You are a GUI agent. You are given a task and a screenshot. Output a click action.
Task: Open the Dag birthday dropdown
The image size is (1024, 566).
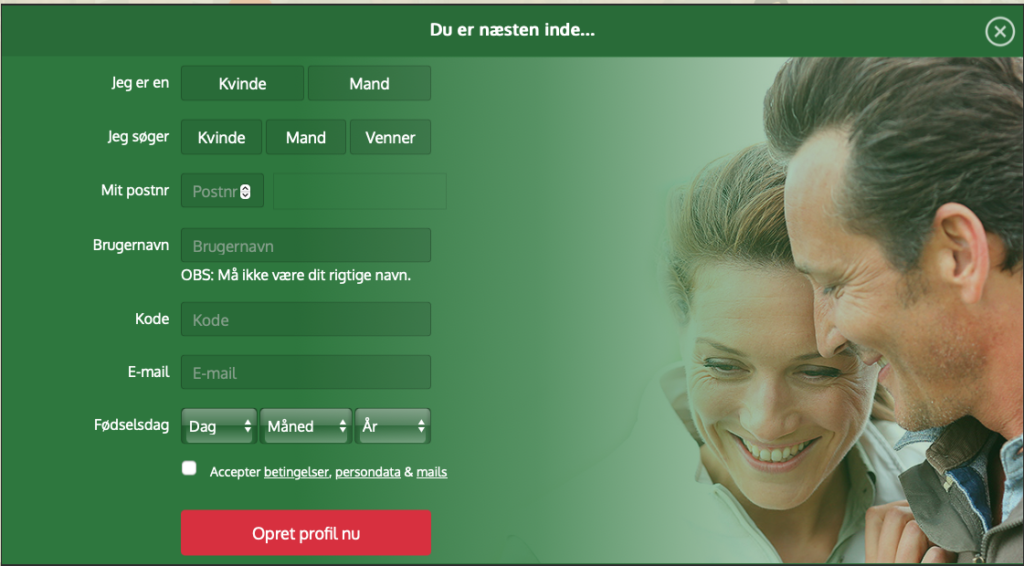[x=219, y=426]
